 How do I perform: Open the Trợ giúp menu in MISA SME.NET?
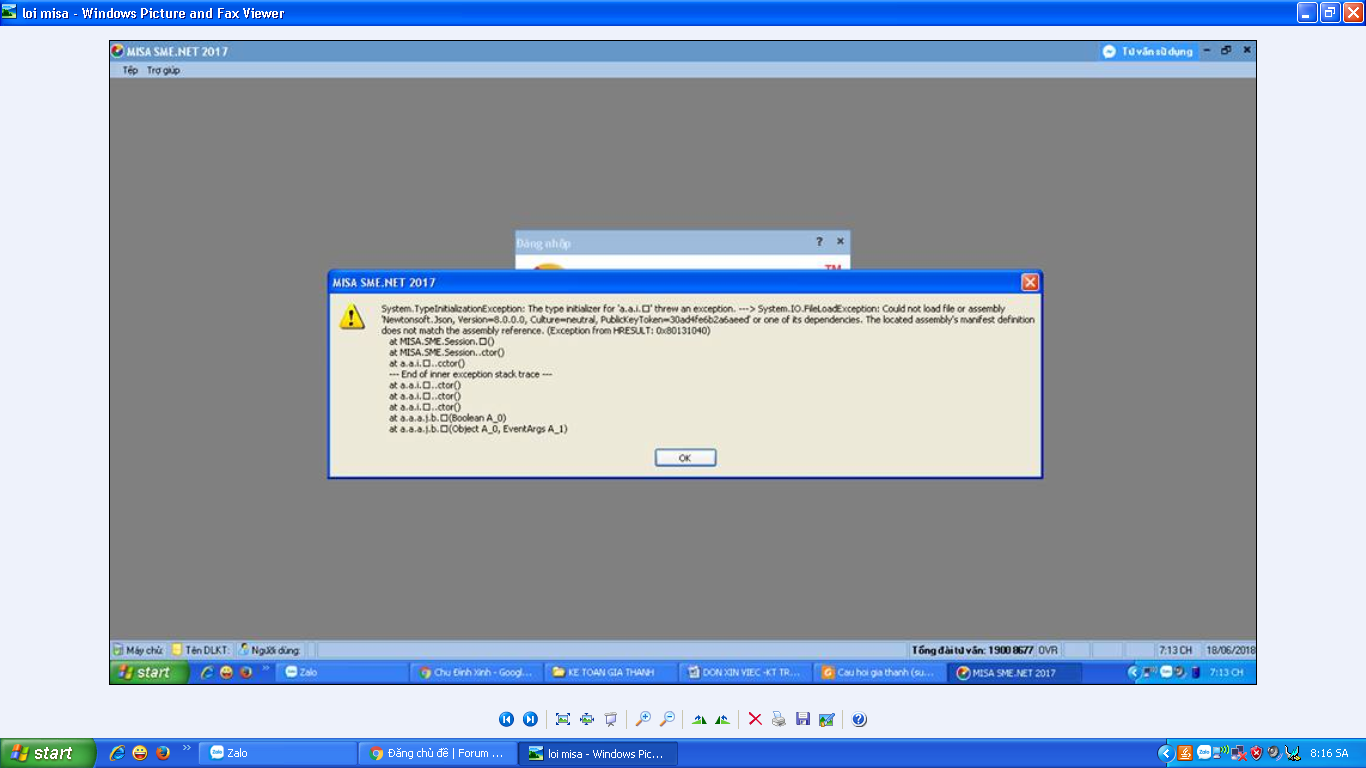tap(163, 70)
